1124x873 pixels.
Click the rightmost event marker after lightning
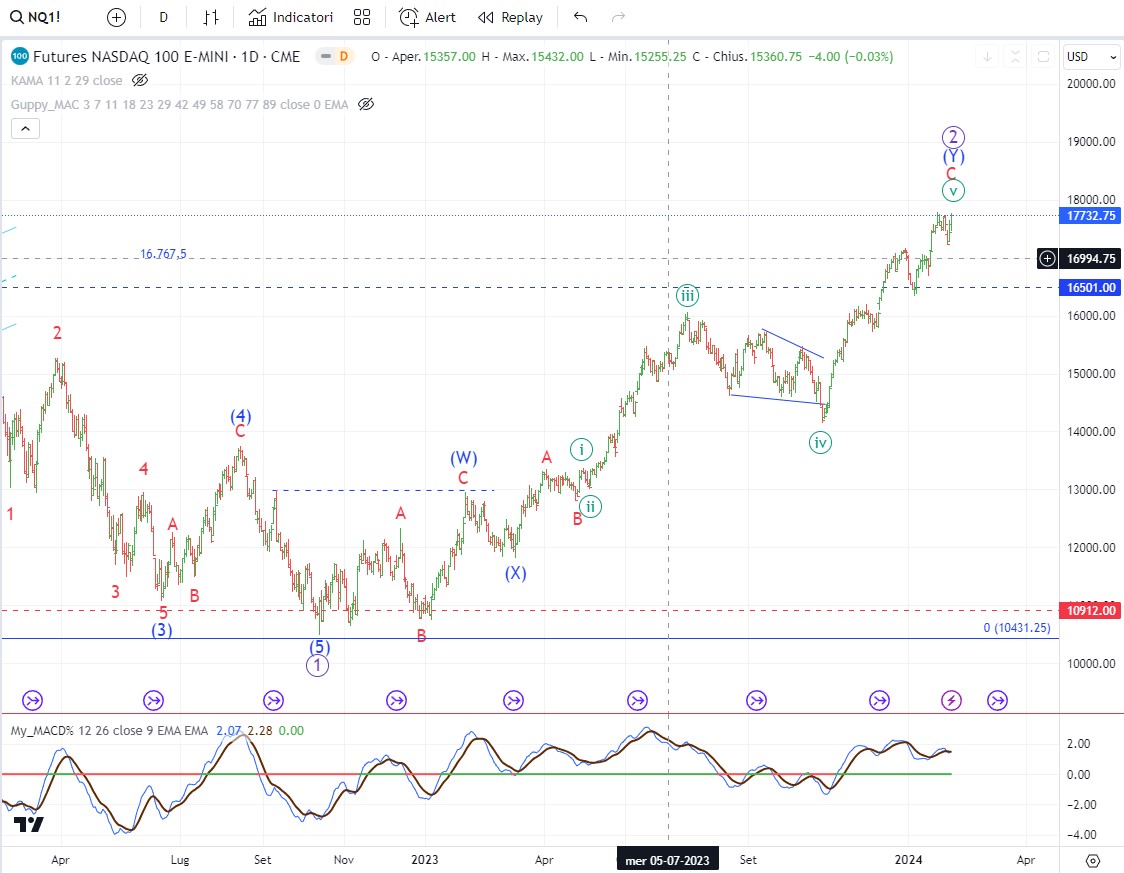point(997,700)
